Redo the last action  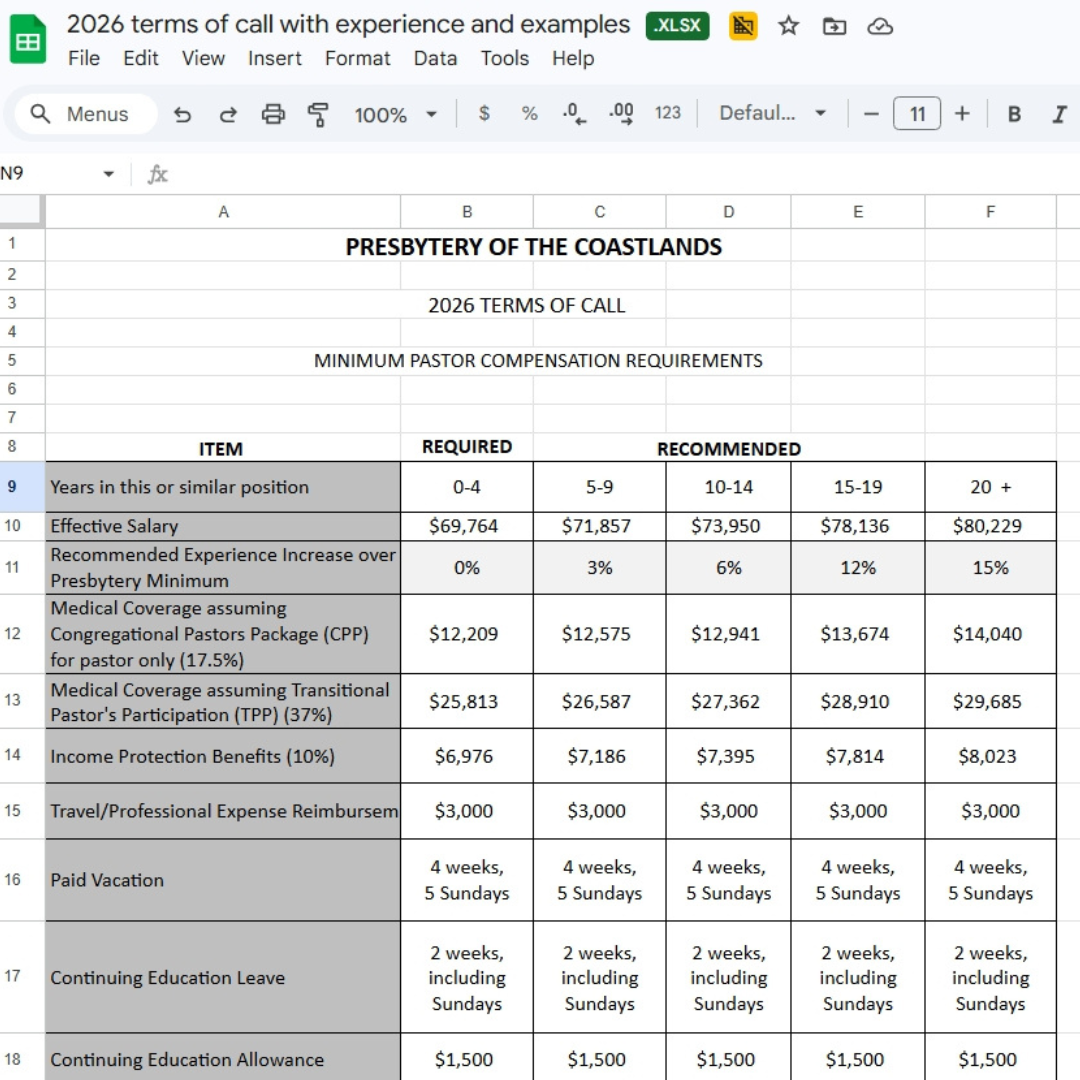tap(228, 114)
